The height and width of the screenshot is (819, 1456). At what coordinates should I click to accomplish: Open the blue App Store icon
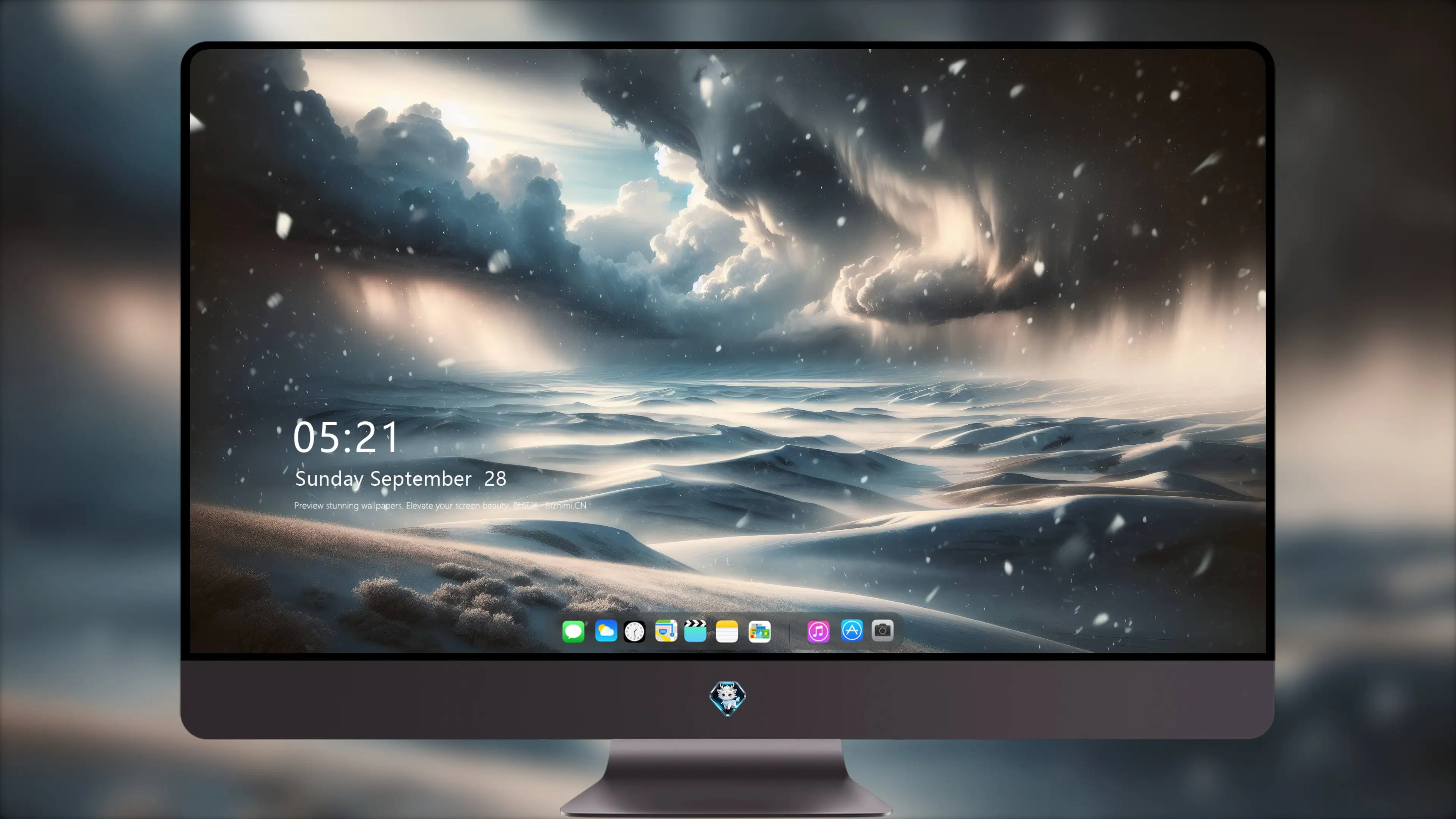(852, 630)
